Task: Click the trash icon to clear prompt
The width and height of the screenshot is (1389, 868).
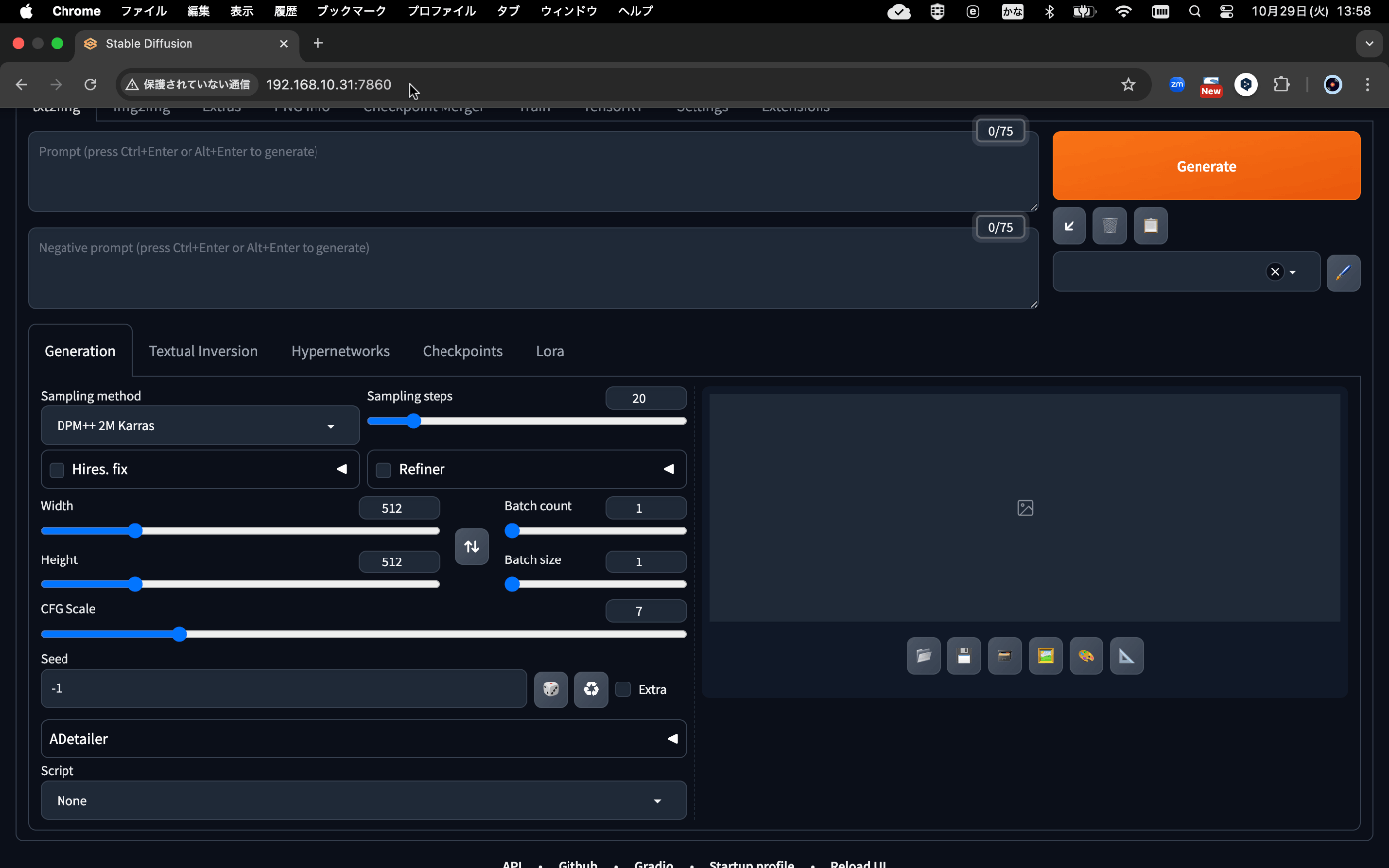Action: coord(1110,226)
